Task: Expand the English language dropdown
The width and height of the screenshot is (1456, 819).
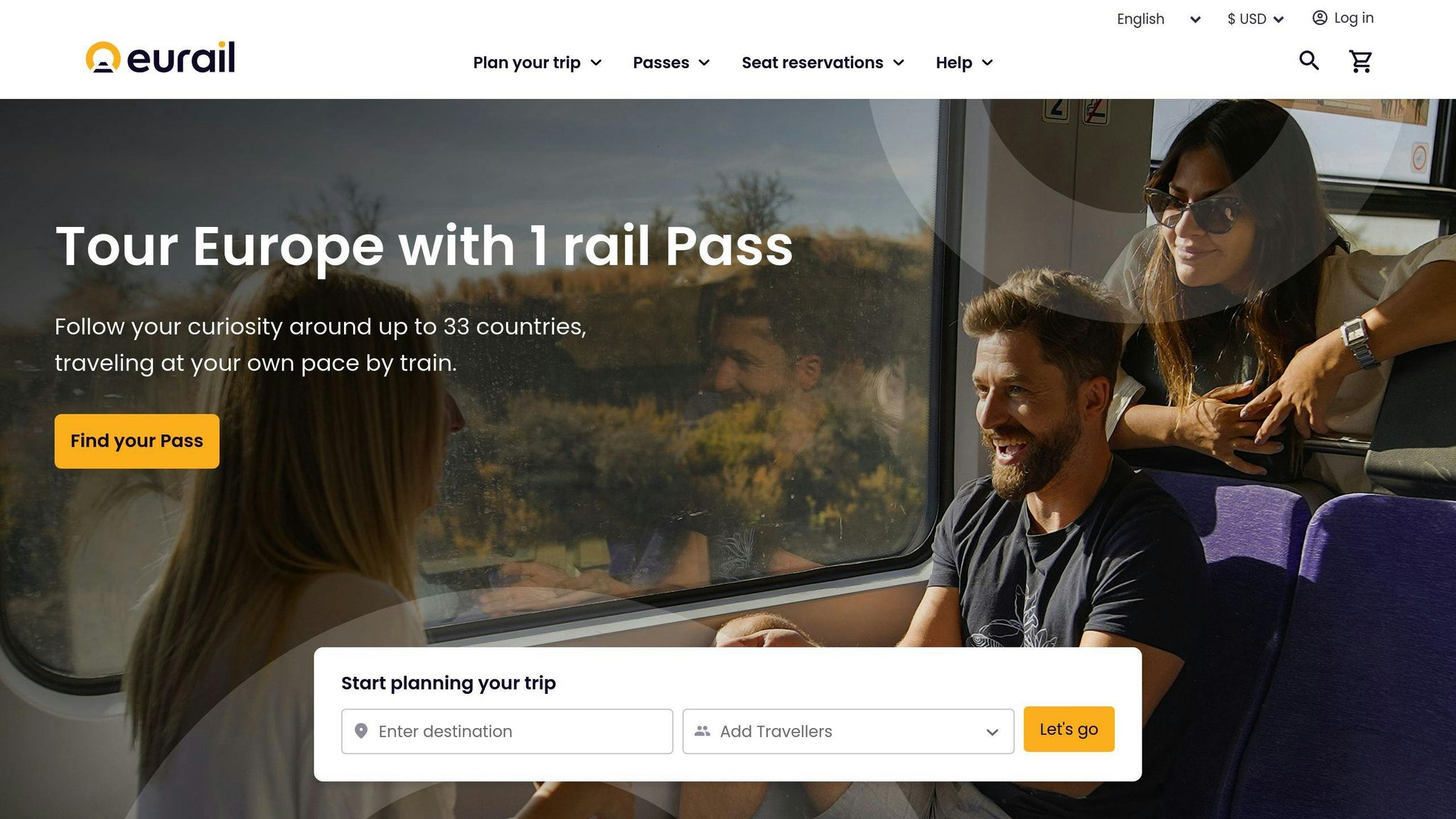Action: click(x=1159, y=19)
